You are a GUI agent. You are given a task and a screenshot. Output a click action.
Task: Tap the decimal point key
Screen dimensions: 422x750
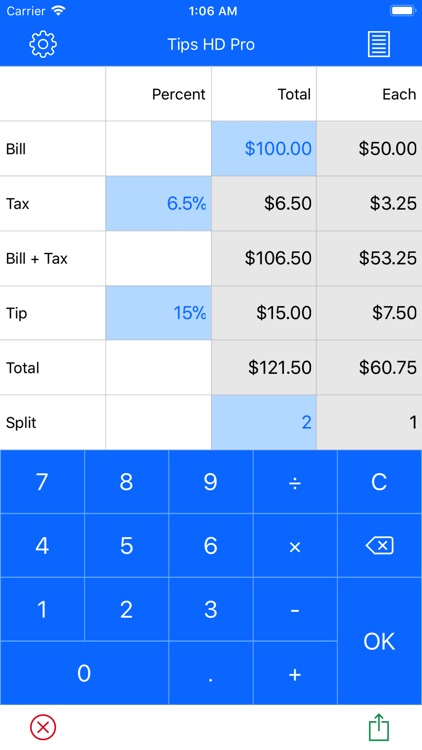click(211, 673)
